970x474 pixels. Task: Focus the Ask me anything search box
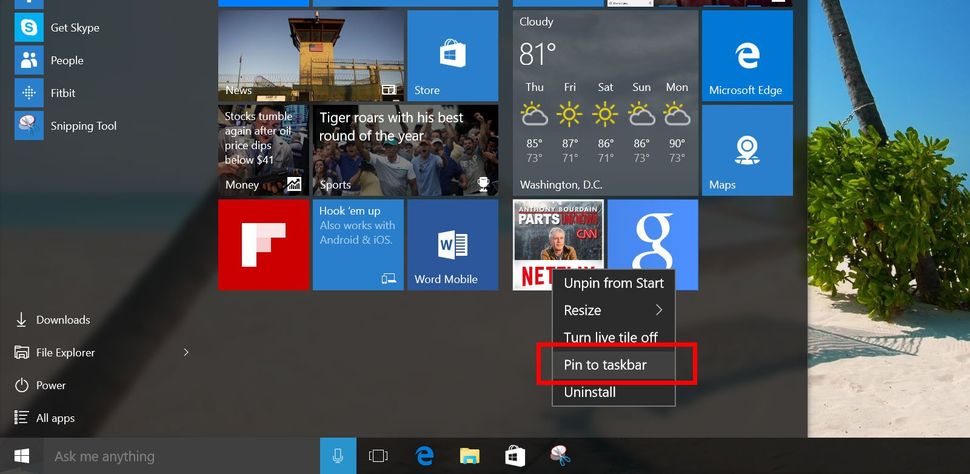(x=182, y=457)
